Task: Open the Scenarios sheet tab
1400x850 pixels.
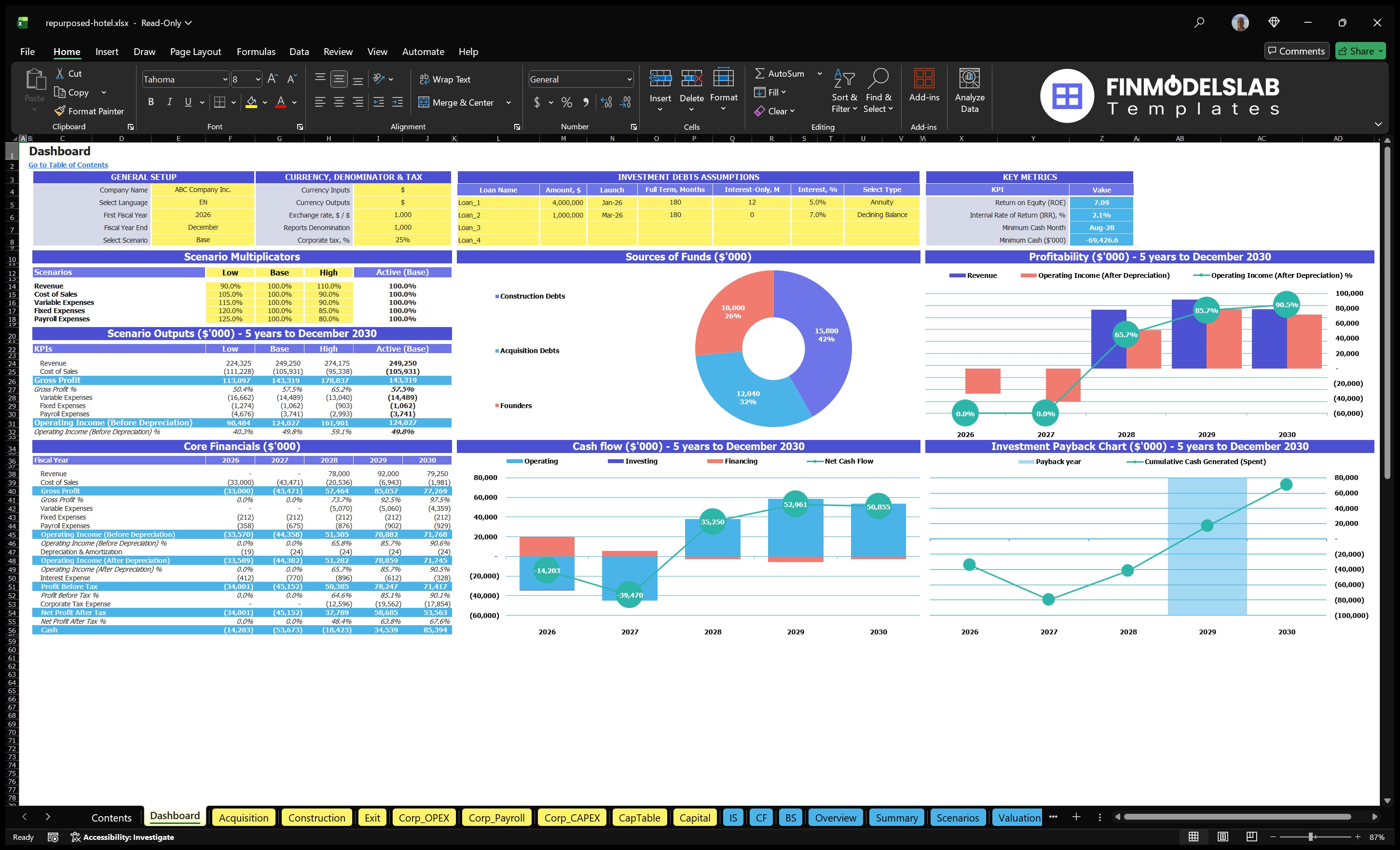Action: click(958, 818)
